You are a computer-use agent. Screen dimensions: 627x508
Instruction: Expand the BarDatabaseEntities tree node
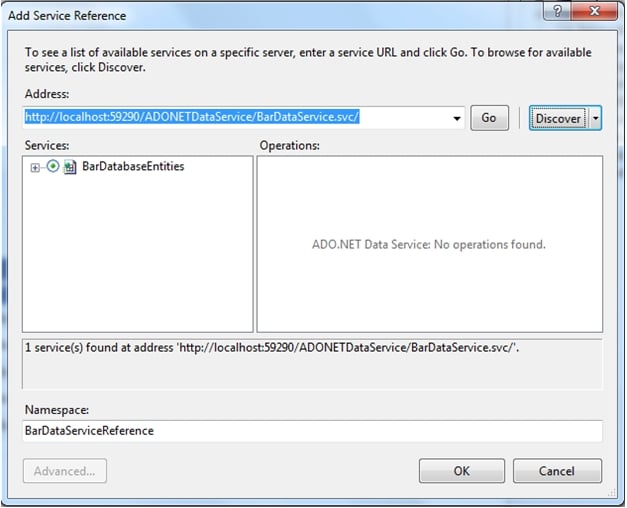tap(35, 168)
